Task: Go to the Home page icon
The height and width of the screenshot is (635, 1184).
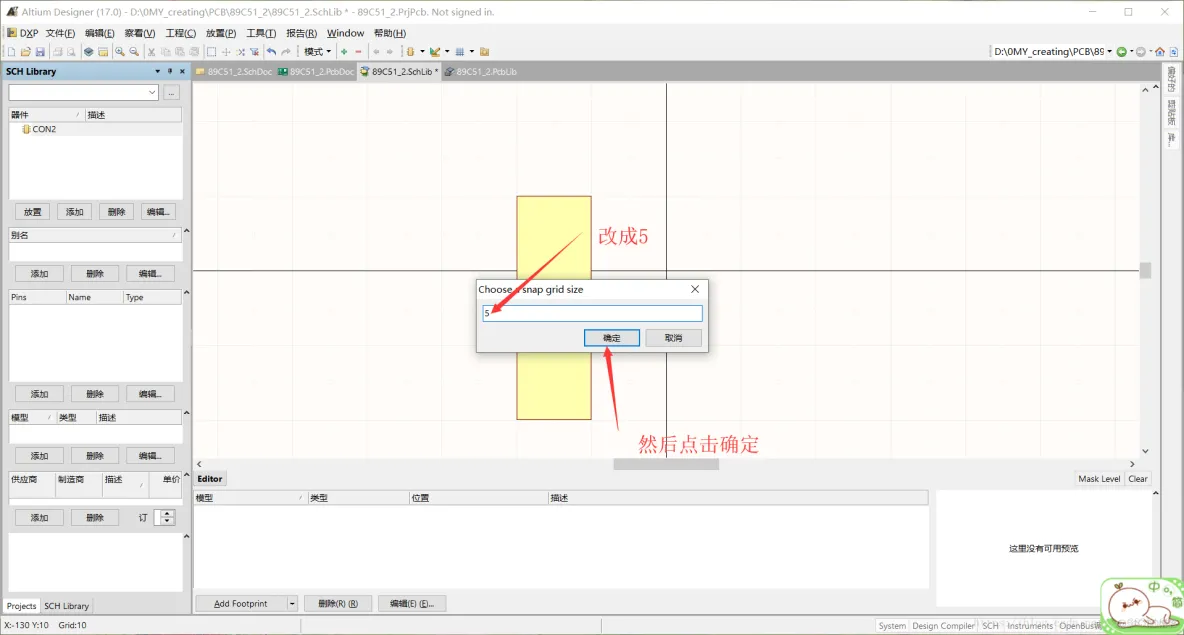Action: tap(1160, 52)
